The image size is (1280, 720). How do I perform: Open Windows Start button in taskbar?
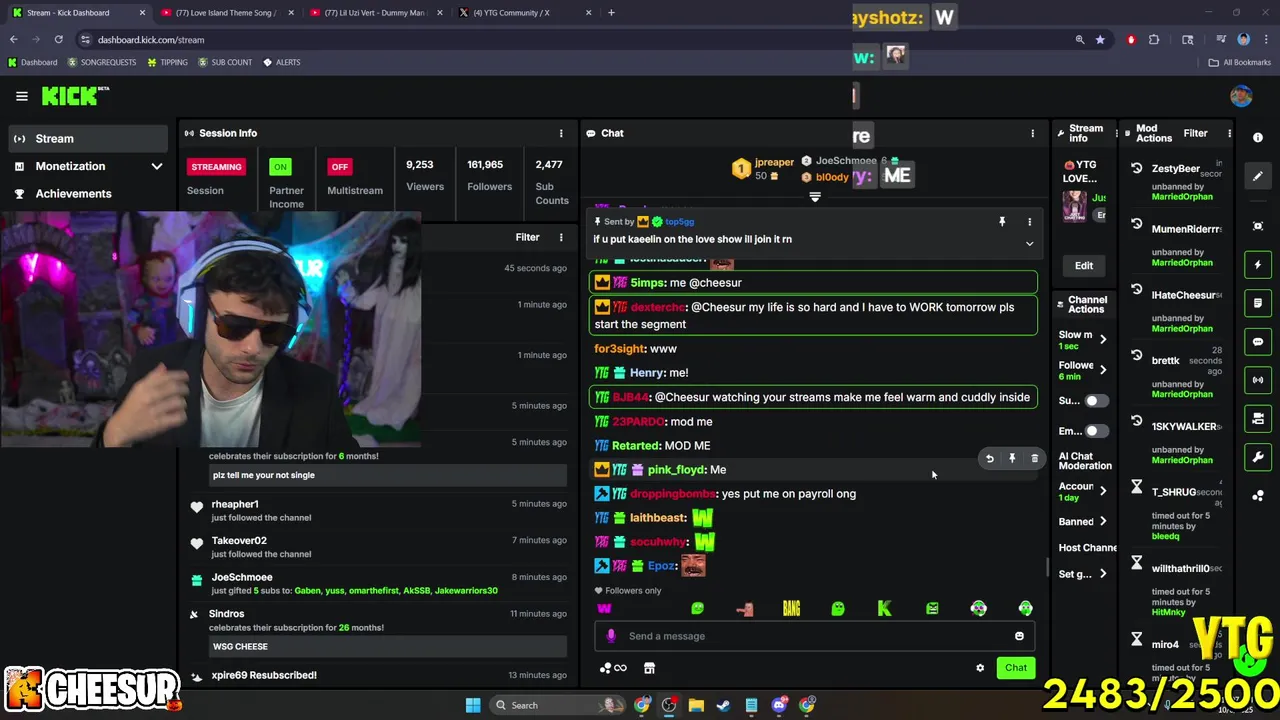[x=472, y=705]
